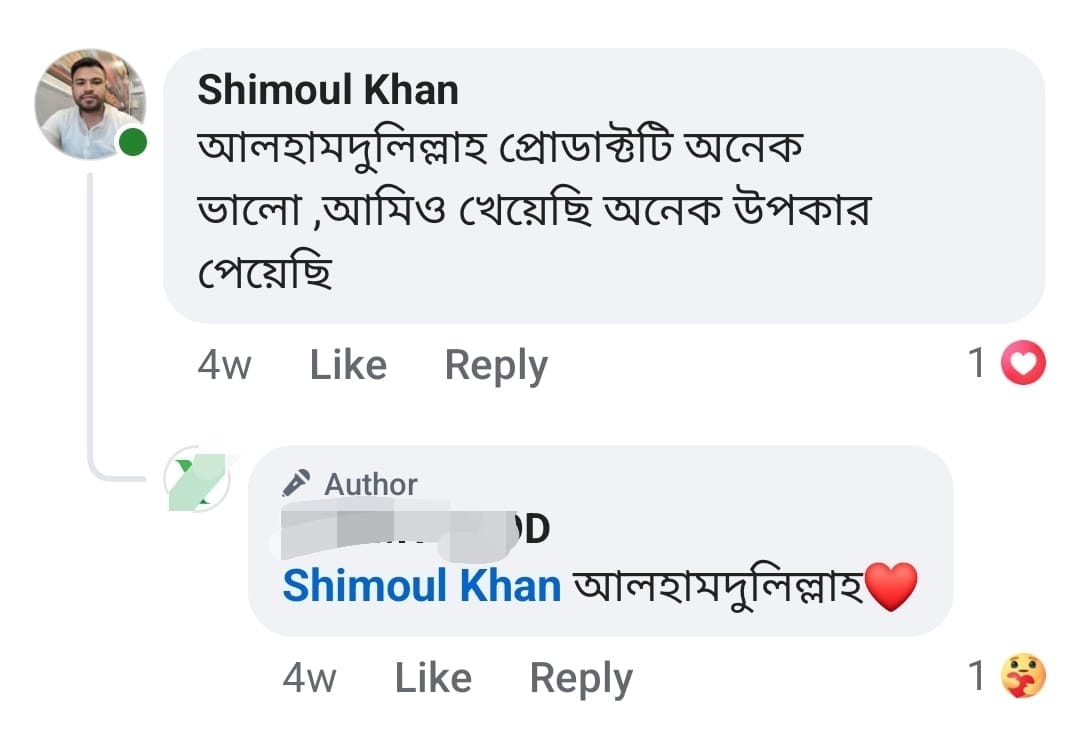Open the love reaction icon on first comment

point(1023,364)
